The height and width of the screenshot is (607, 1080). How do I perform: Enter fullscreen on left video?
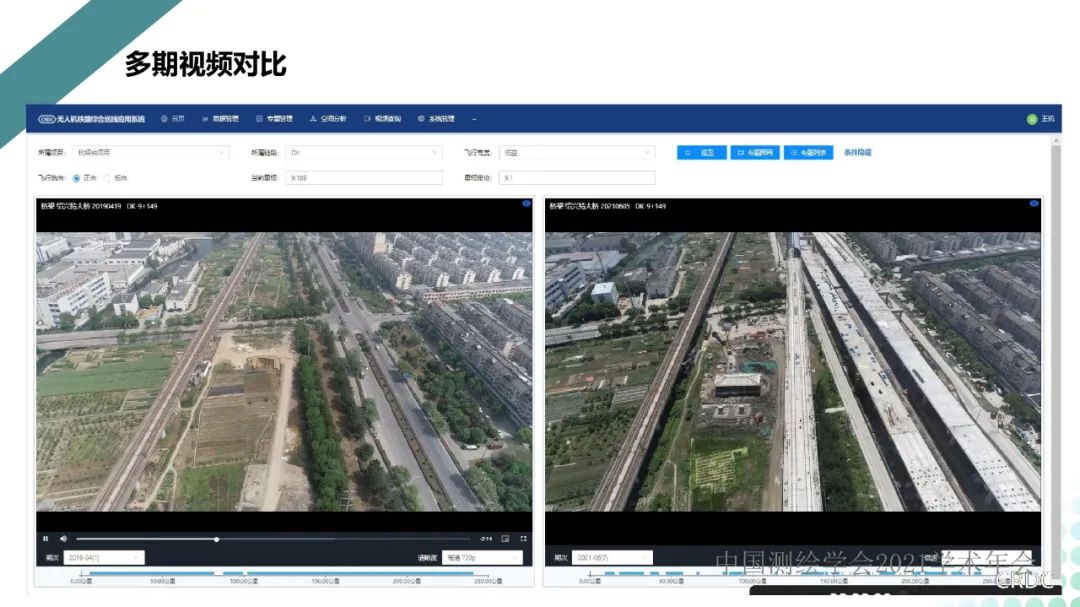coord(523,539)
